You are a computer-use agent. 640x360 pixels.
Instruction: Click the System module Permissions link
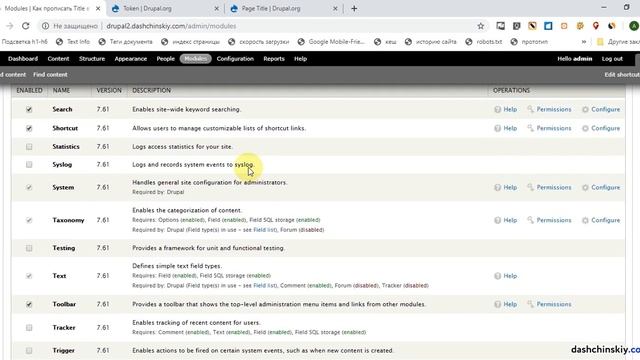[x=554, y=187]
